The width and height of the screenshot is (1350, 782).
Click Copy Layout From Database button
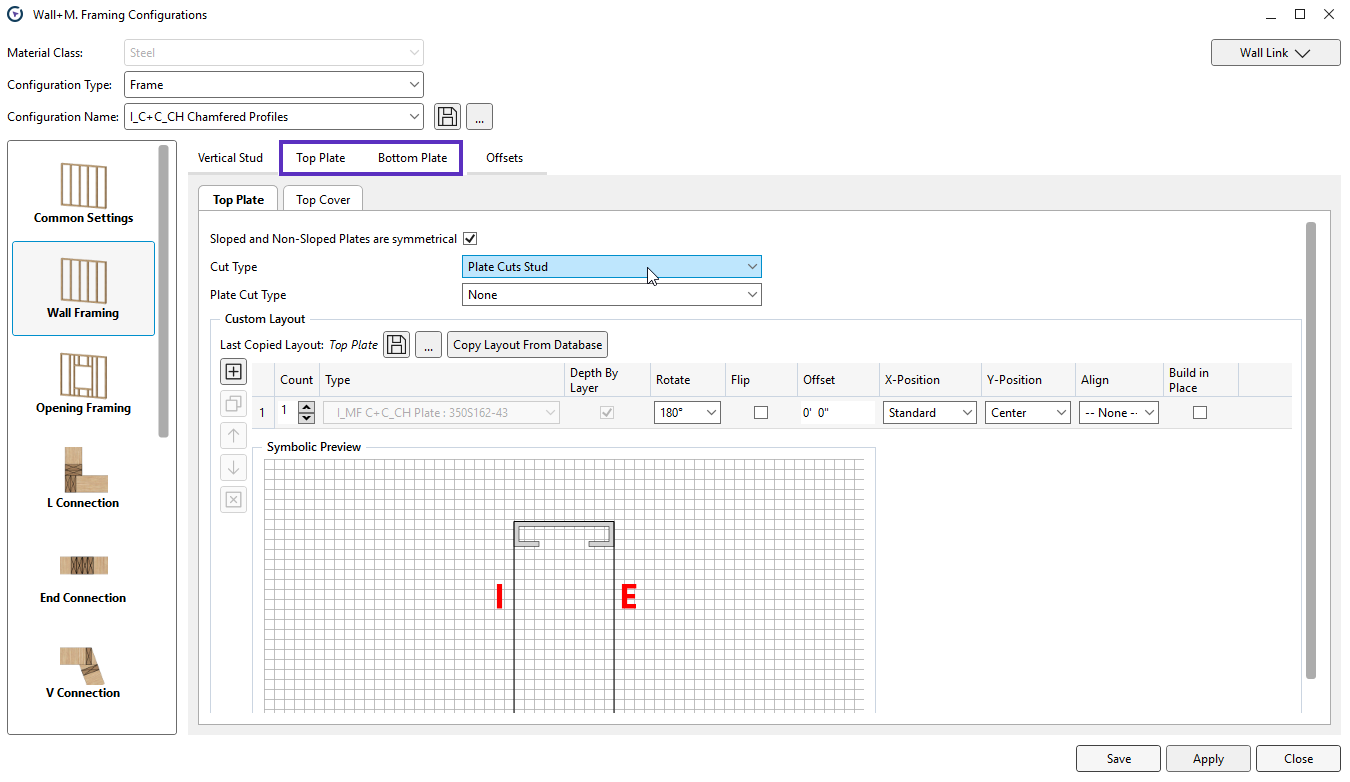point(527,345)
